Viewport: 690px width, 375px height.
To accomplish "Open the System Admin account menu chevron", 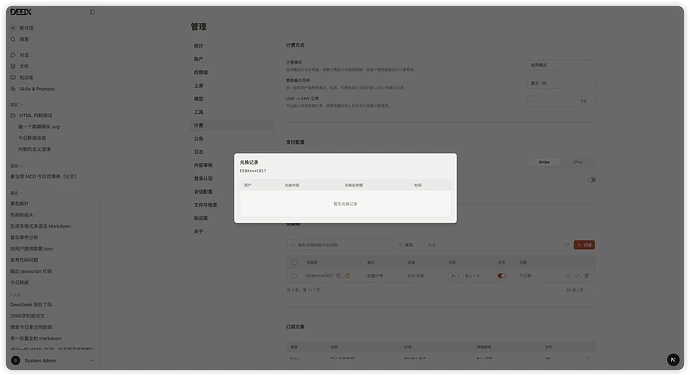I will click(x=92, y=360).
